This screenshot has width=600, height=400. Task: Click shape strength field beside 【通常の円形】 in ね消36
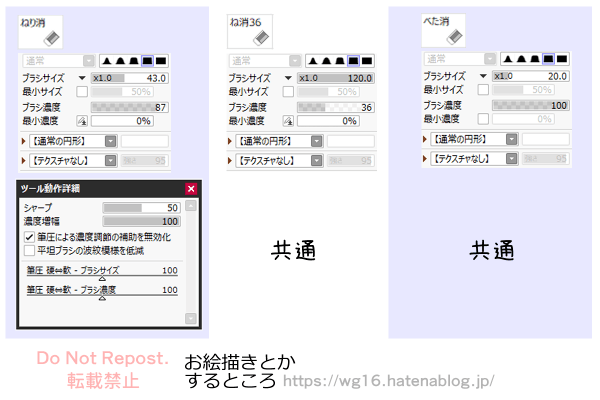pyautogui.click(x=351, y=141)
